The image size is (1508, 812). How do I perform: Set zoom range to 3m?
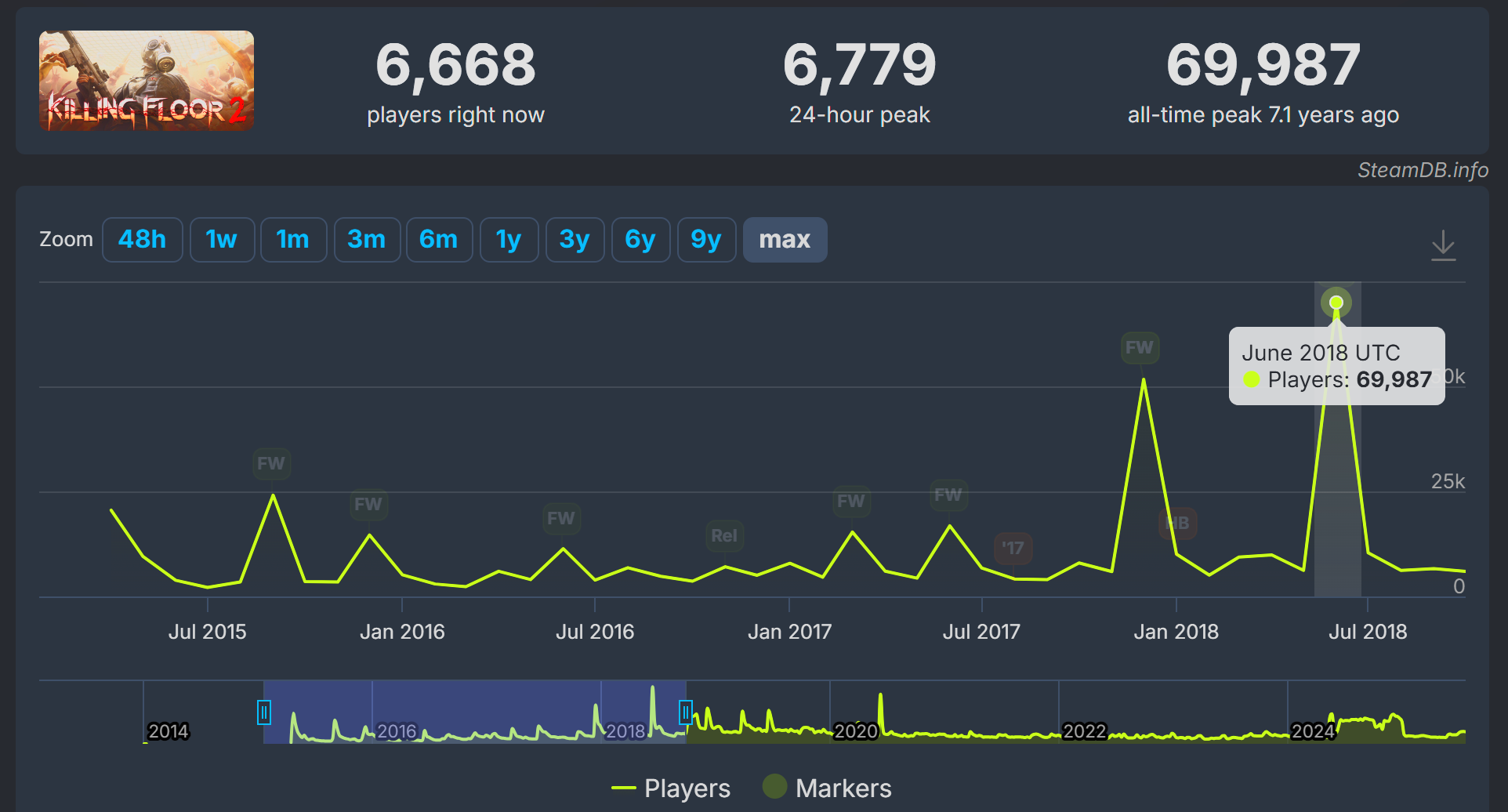[367, 239]
